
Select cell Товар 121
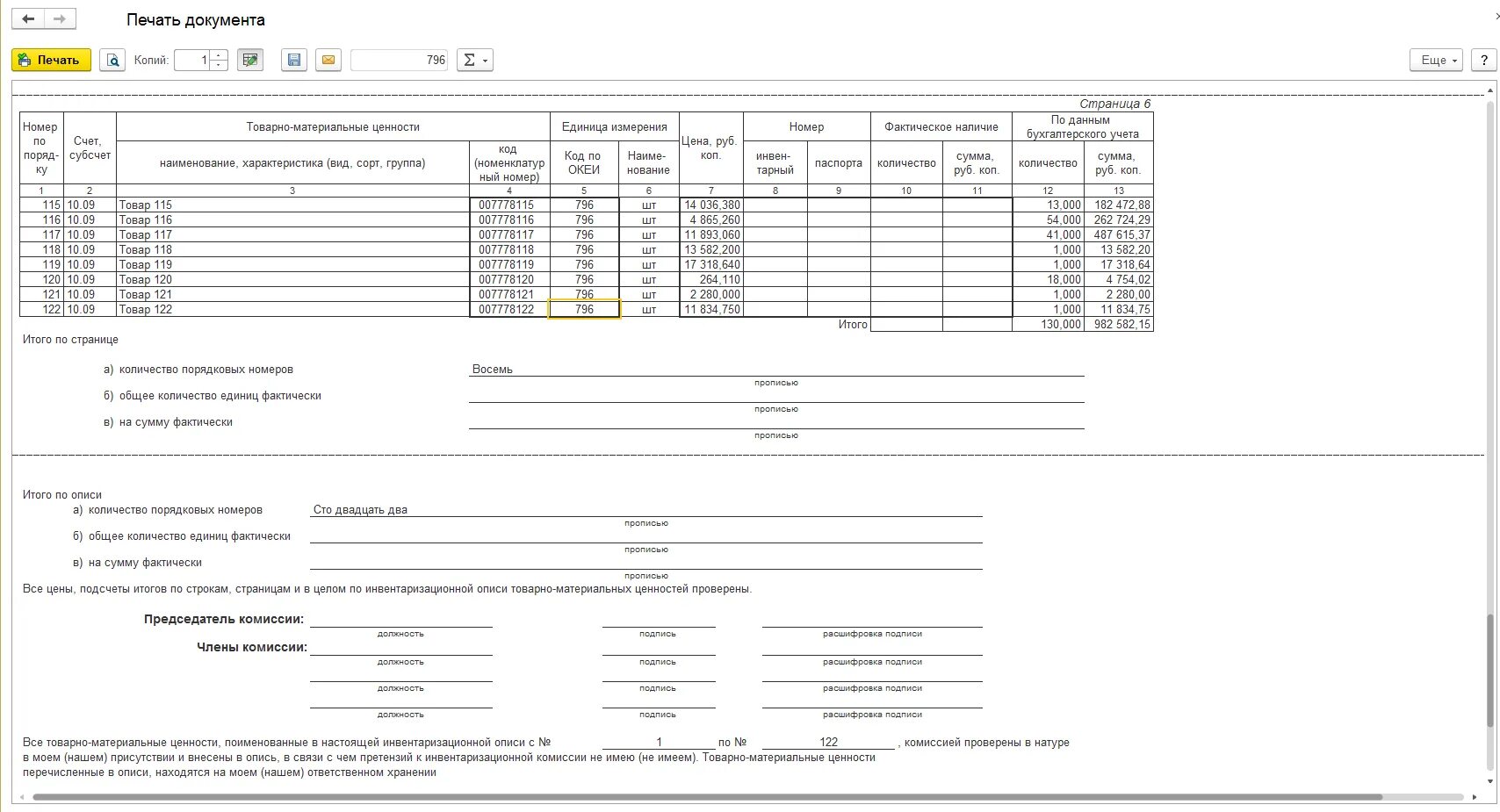click(x=293, y=294)
